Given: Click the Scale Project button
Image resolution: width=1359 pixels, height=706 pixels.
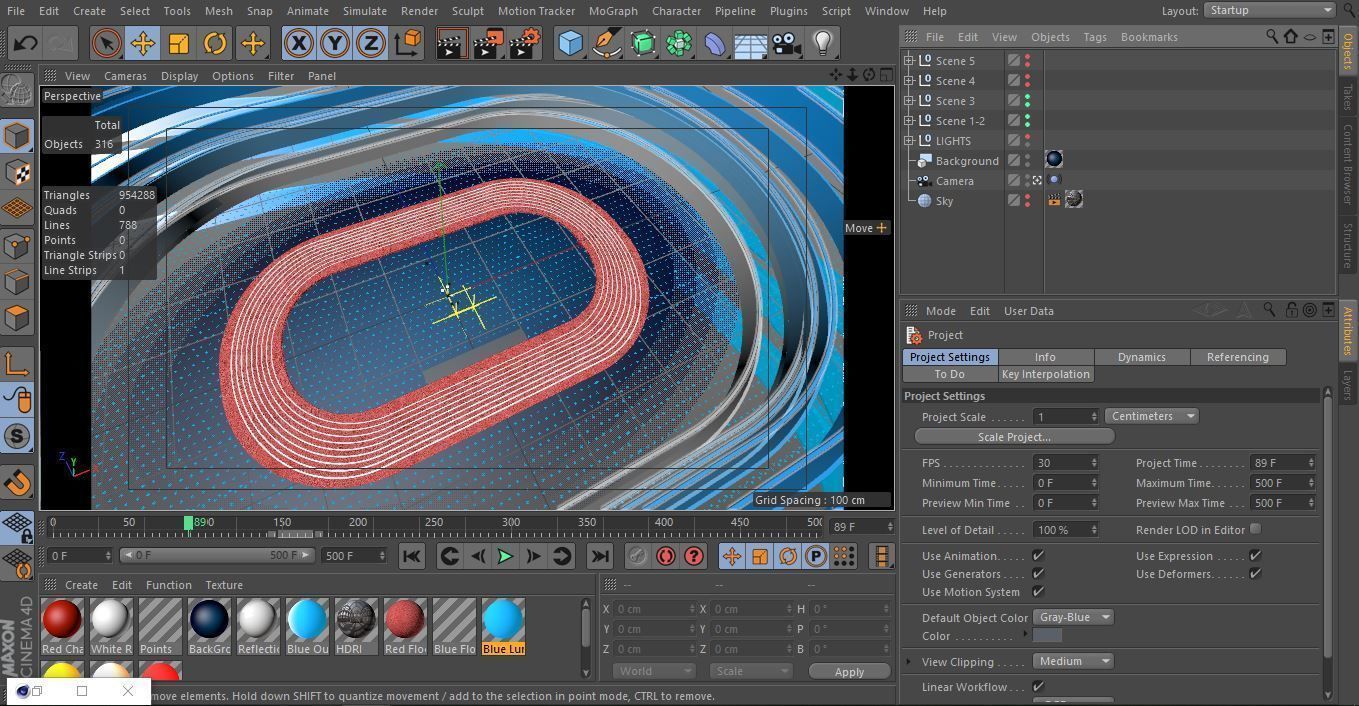Looking at the screenshot, I should pos(1013,436).
